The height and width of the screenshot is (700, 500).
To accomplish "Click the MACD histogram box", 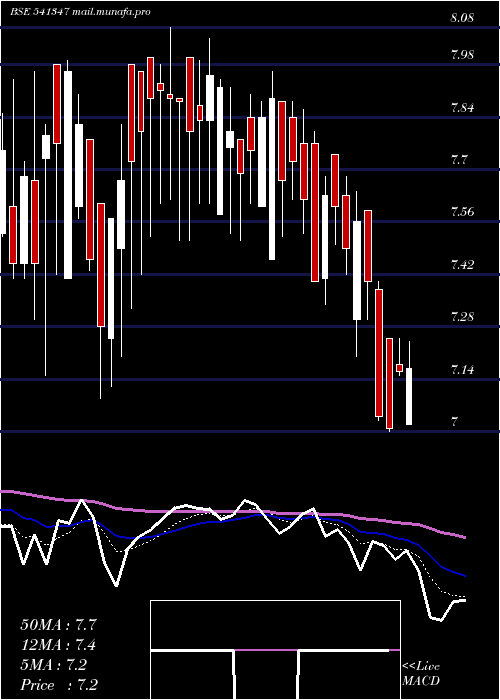I will pos(275,650).
